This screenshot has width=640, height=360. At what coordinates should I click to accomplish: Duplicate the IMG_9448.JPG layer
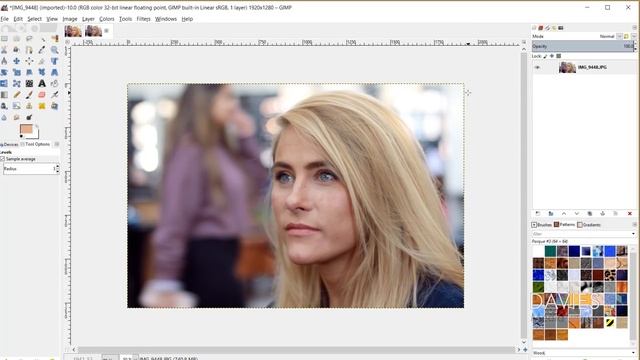pyautogui.click(x=589, y=213)
